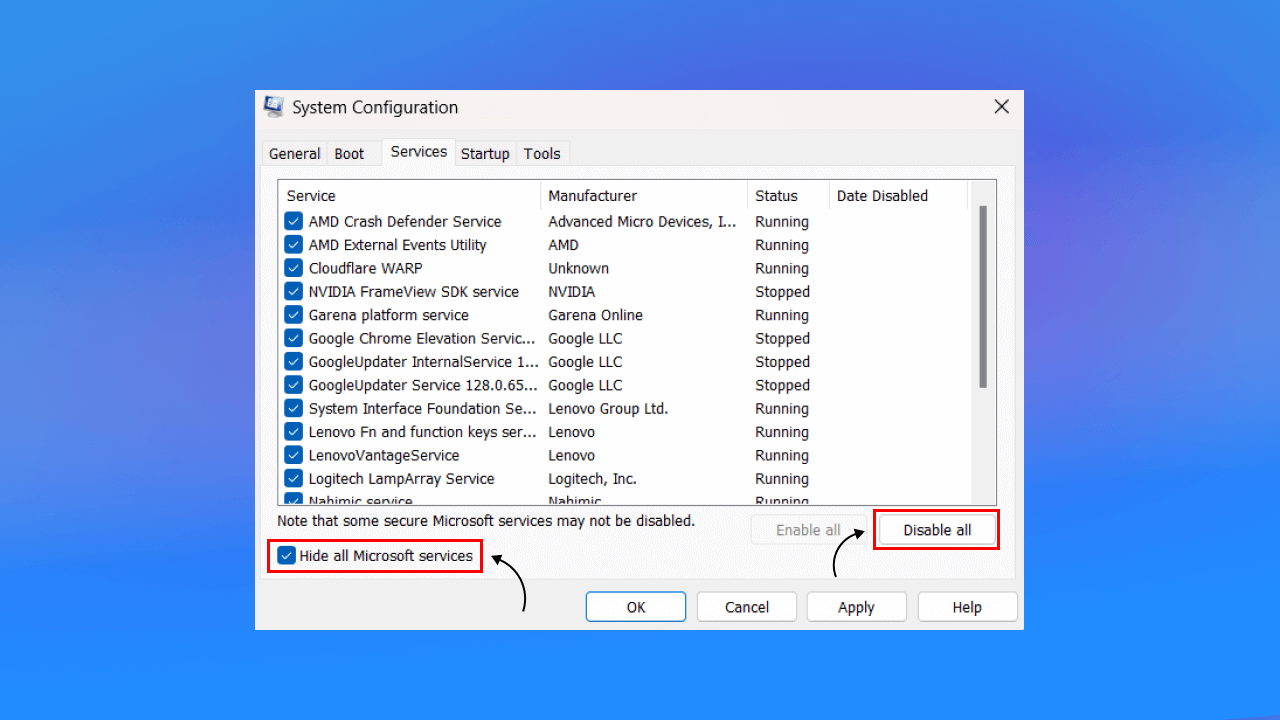The height and width of the screenshot is (720, 1280).
Task: Click Stopped status of Google Chrome Elevation
Action: point(782,338)
